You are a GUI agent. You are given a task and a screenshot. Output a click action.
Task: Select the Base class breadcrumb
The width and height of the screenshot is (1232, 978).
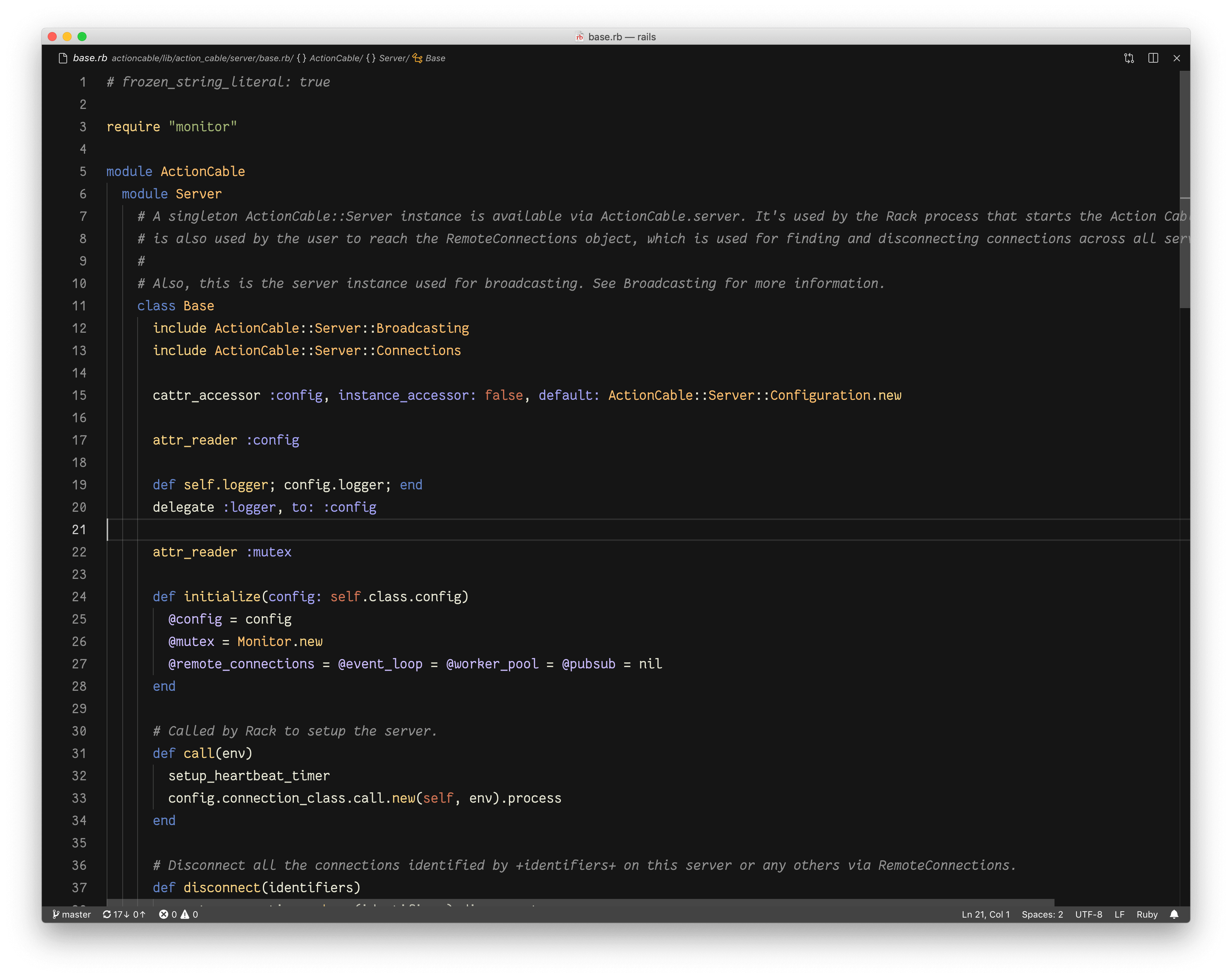[x=435, y=58]
